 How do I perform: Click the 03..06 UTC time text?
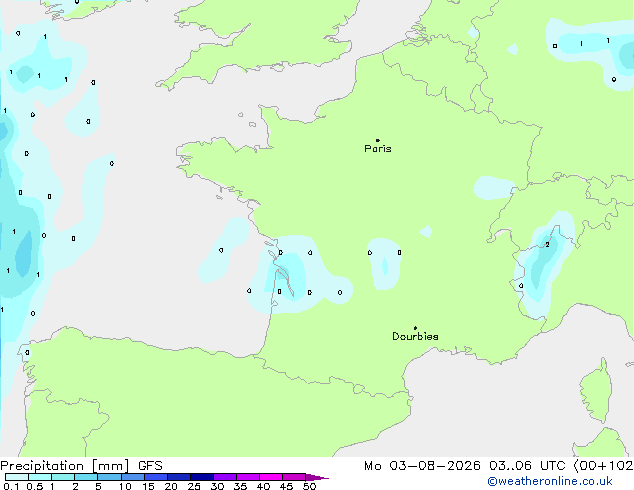tap(527, 466)
